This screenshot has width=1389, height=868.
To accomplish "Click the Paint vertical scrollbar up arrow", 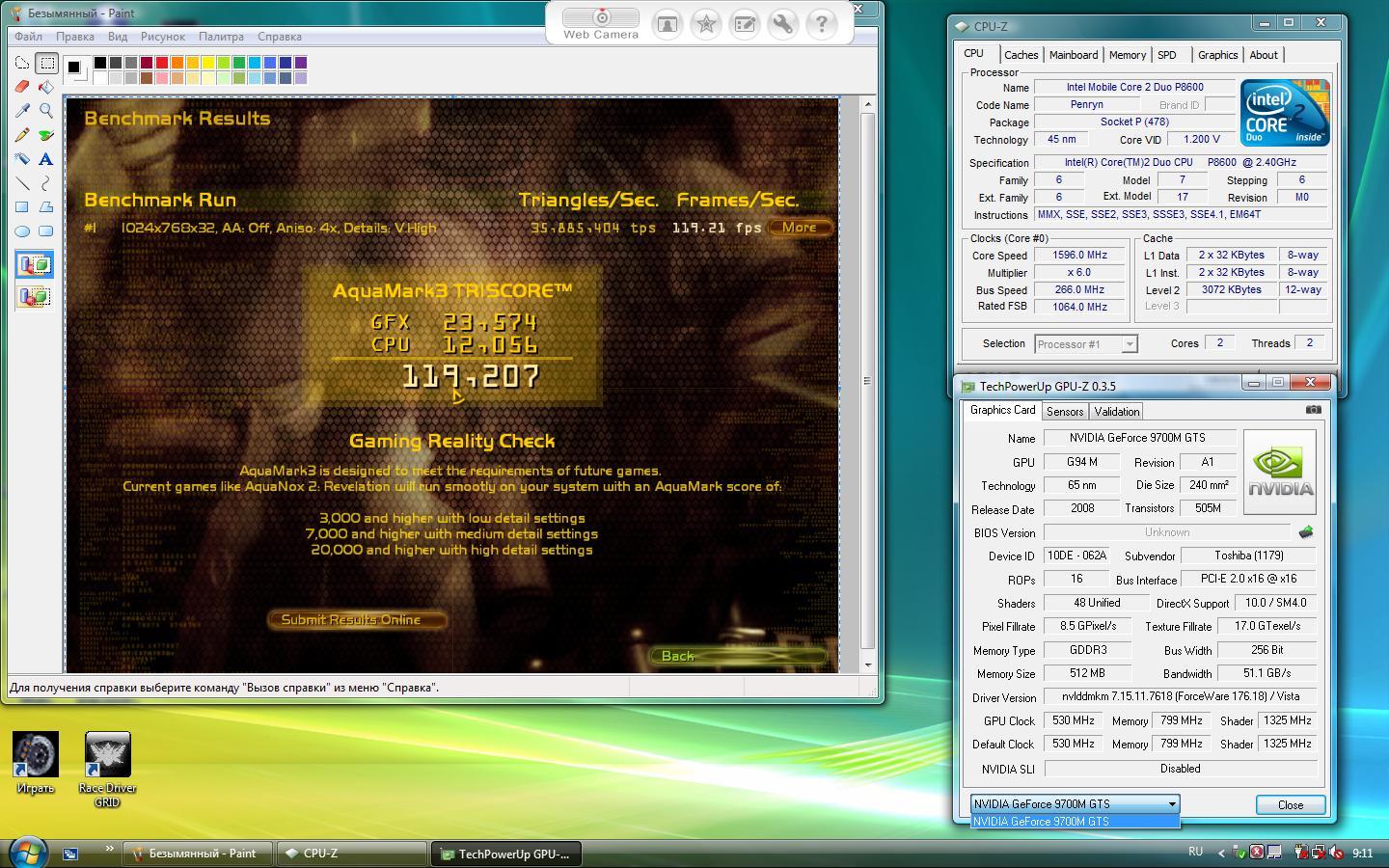I will tap(867, 104).
